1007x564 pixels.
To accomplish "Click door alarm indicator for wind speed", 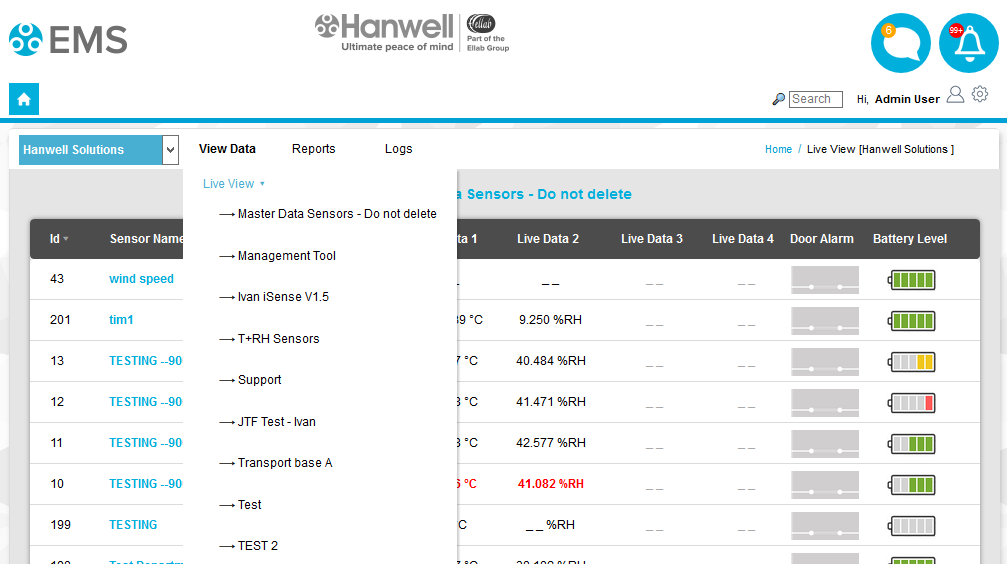I will point(825,280).
